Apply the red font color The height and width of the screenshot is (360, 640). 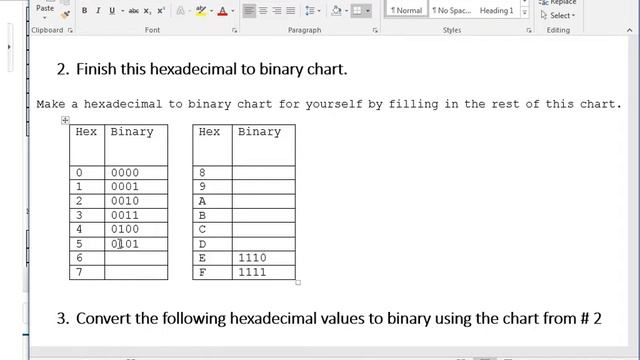click(222, 11)
